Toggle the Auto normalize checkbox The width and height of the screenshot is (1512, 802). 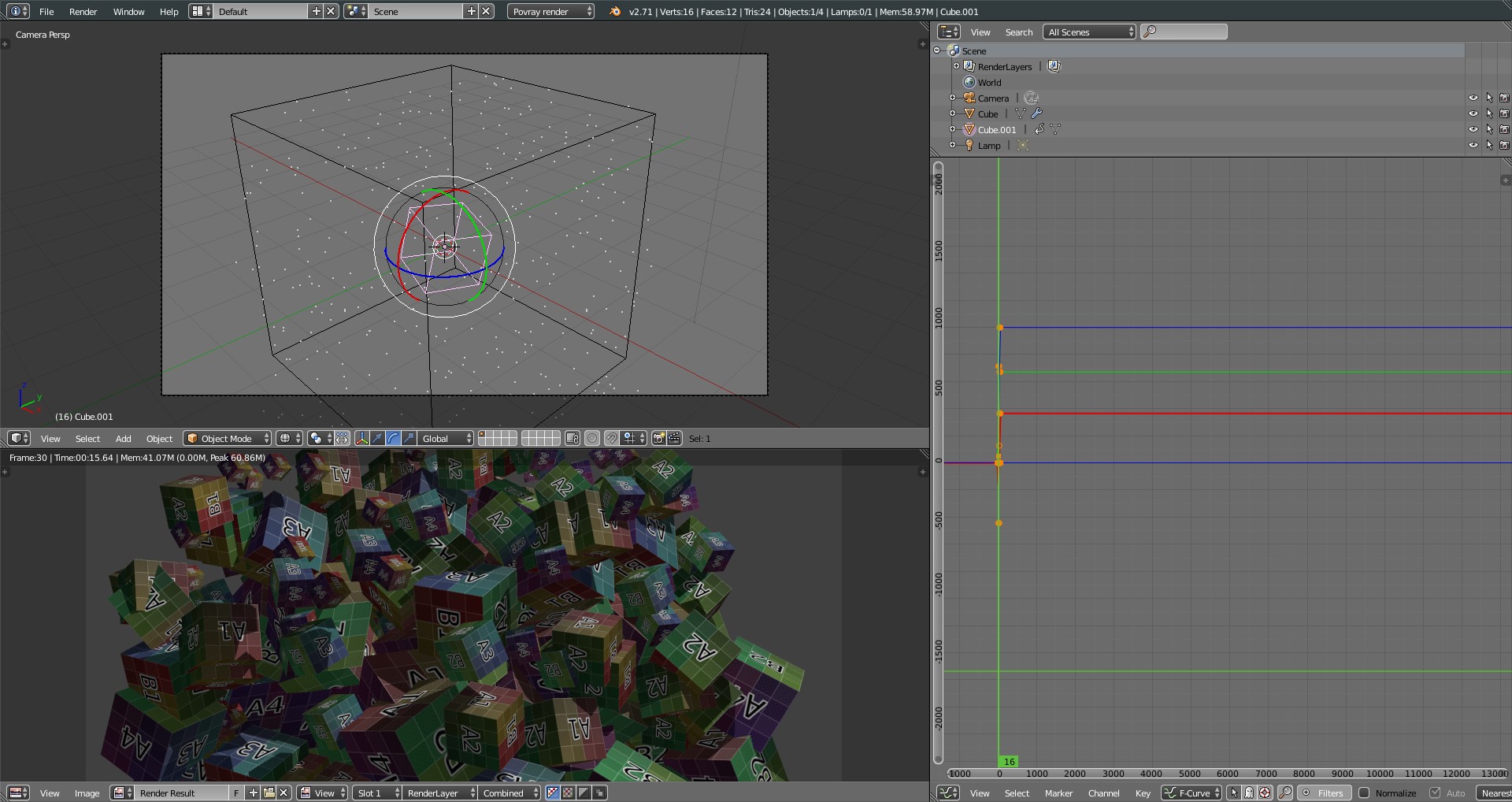pos(1436,793)
